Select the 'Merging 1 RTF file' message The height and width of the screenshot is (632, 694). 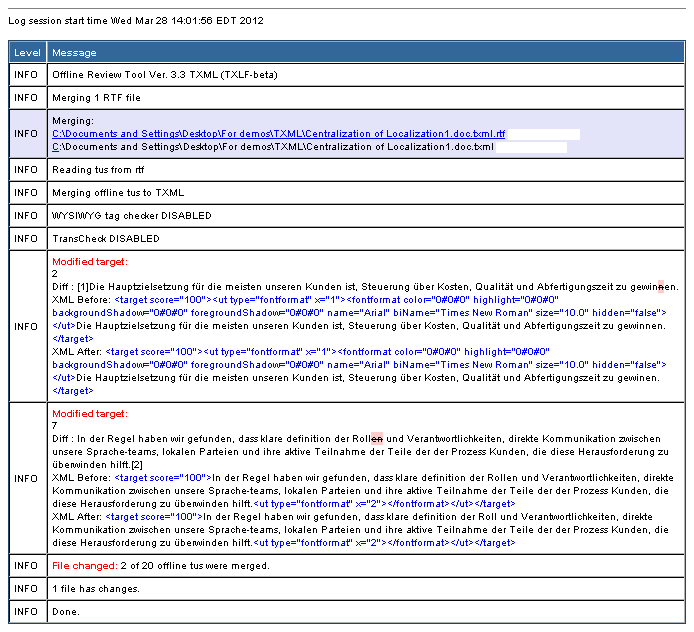(x=96, y=98)
